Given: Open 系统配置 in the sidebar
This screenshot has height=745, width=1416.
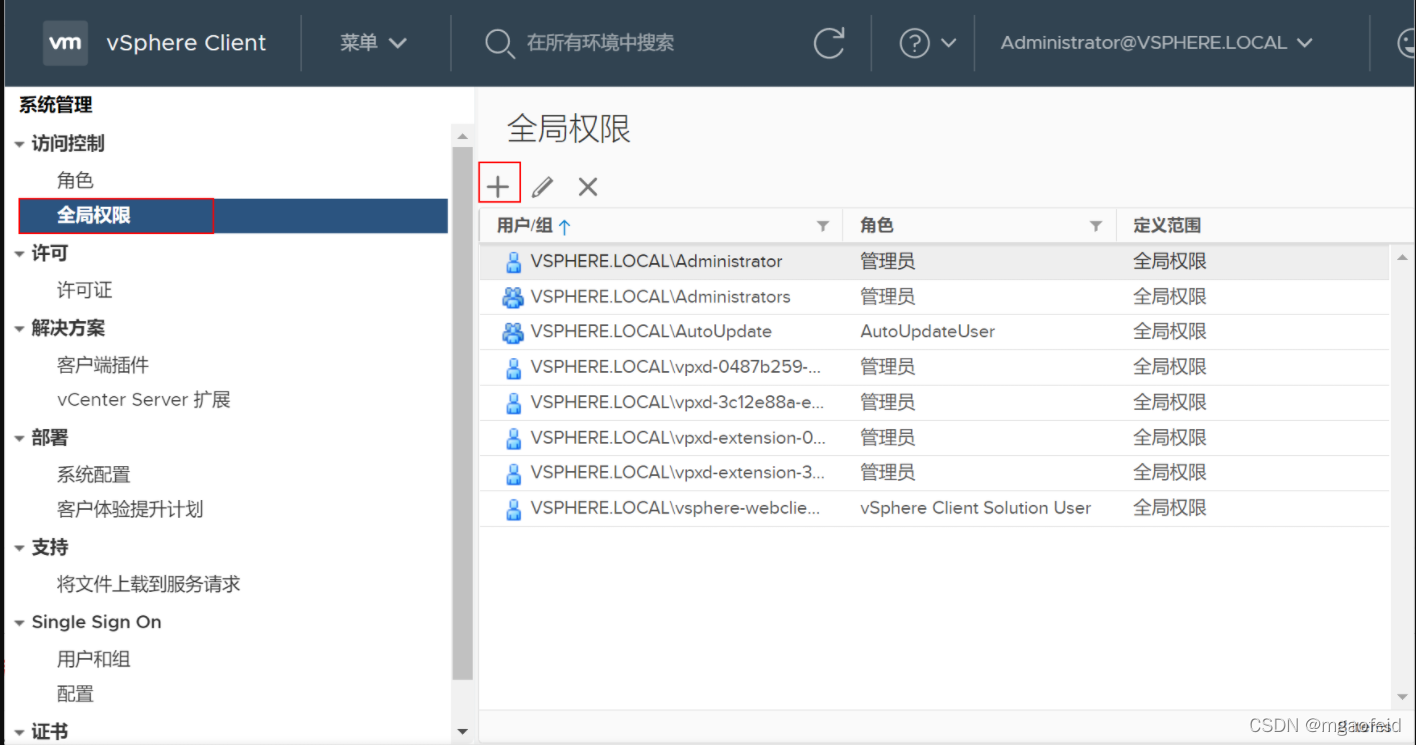Looking at the screenshot, I should click(x=94, y=474).
